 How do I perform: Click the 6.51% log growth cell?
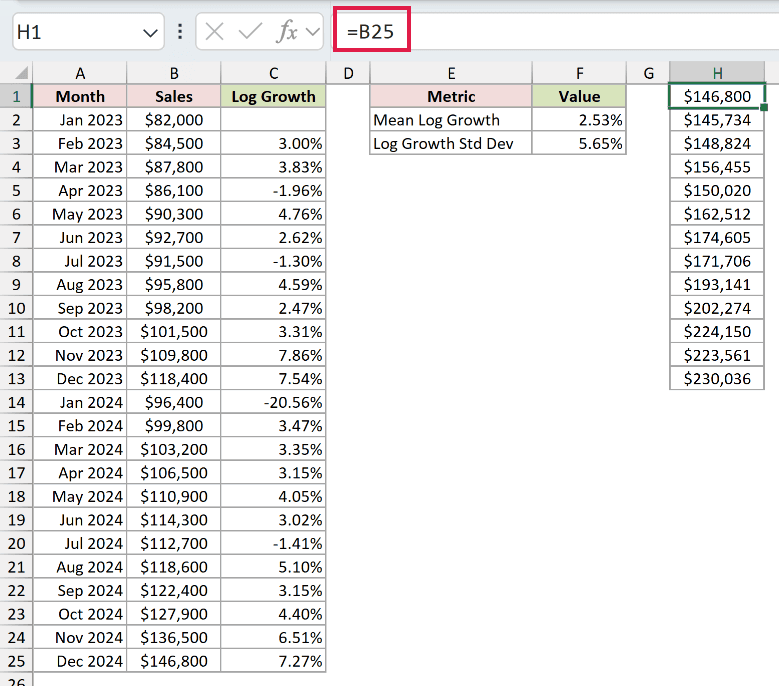click(273, 637)
